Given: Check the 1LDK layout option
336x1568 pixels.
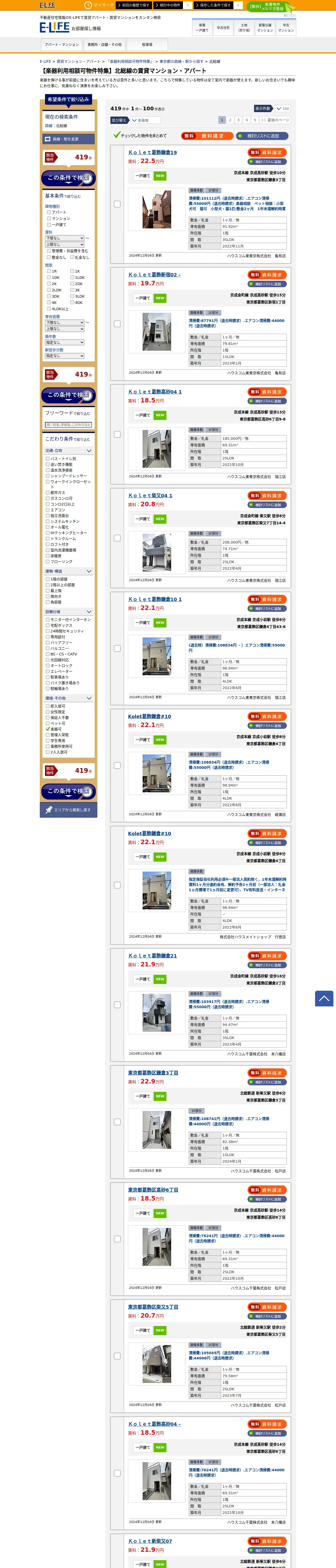Looking at the screenshot, I should 72,277.
